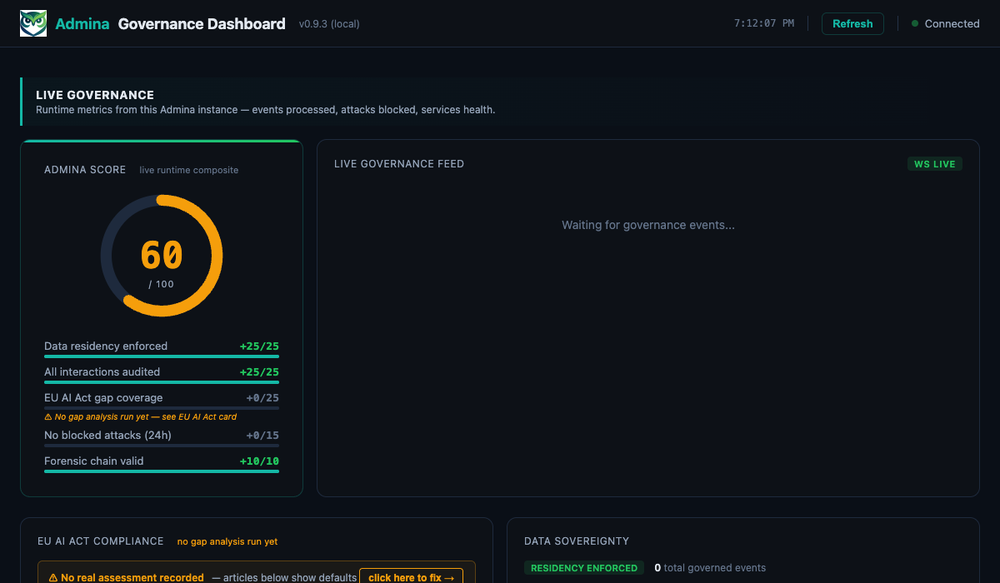Click the 'Governance Dashboard' title
The height and width of the screenshot is (583, 1000).
tap(202, 24)
